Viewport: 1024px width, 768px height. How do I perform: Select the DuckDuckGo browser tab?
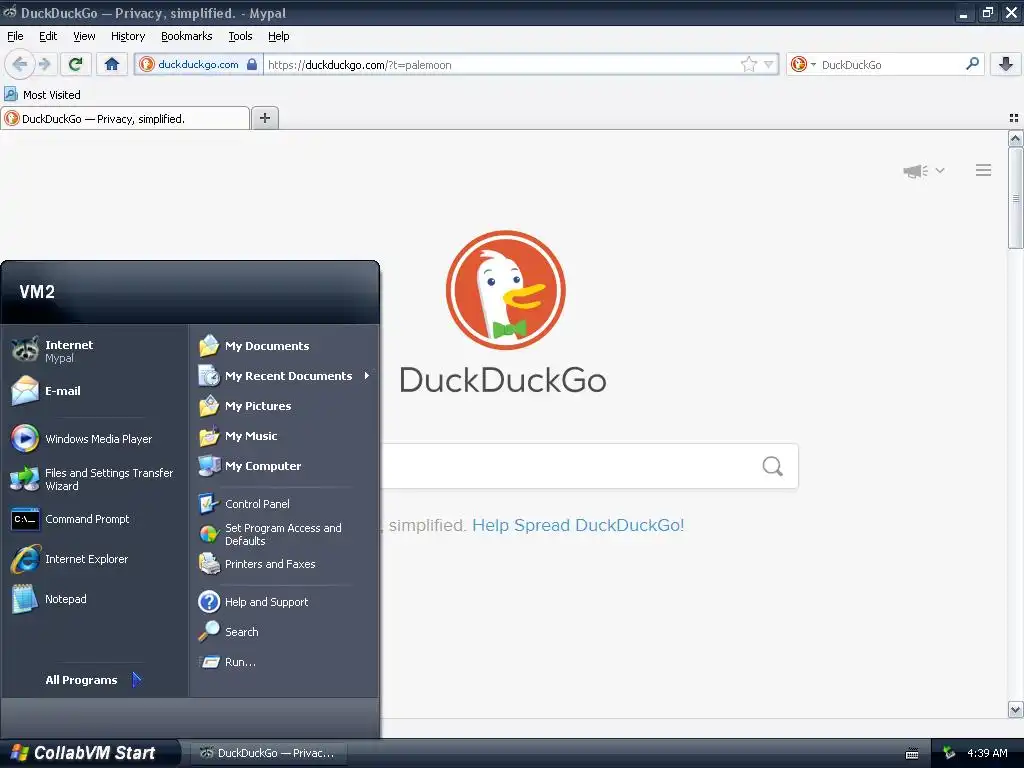(125, 118)
